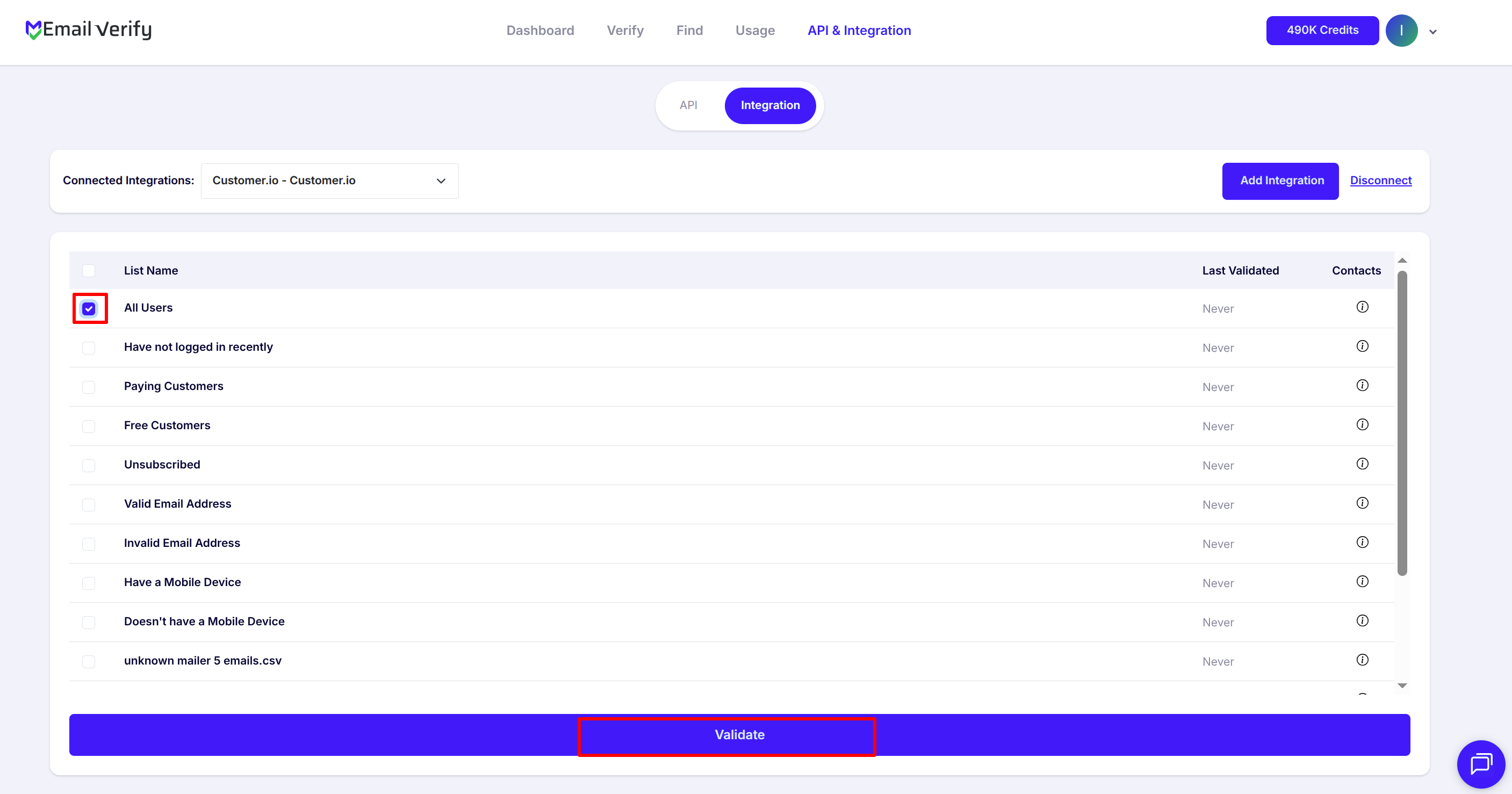Click the unknown mailer 5 emails.csv name
The width and height of the screenshot is (1512, 794).
203,661
